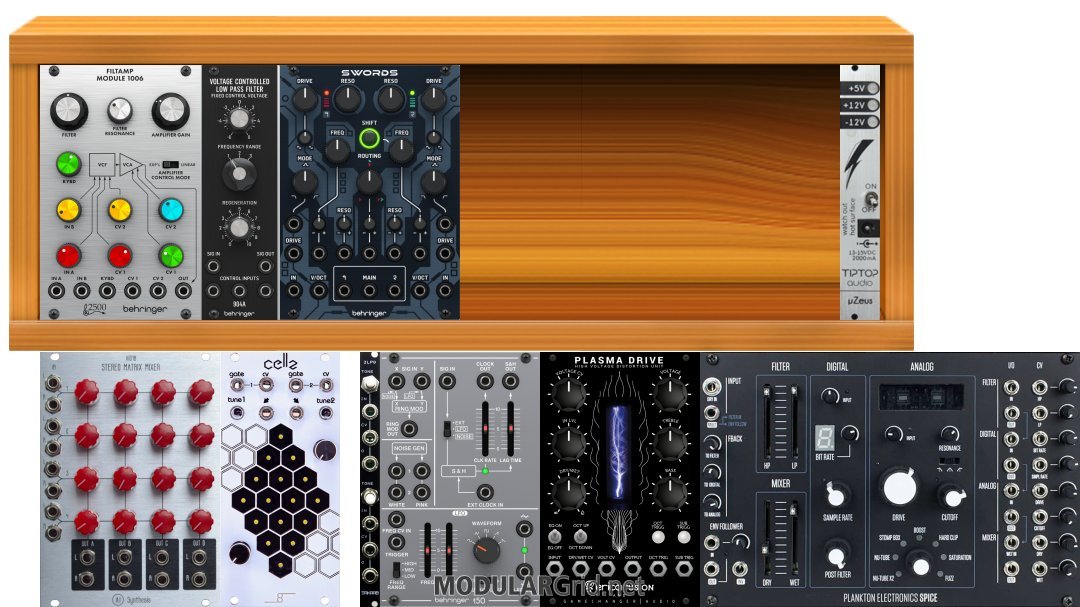Screen dimensions: 1080x607
Task: Click the TRIGGER jack on Behringer 150
Action: coord(396,544)
